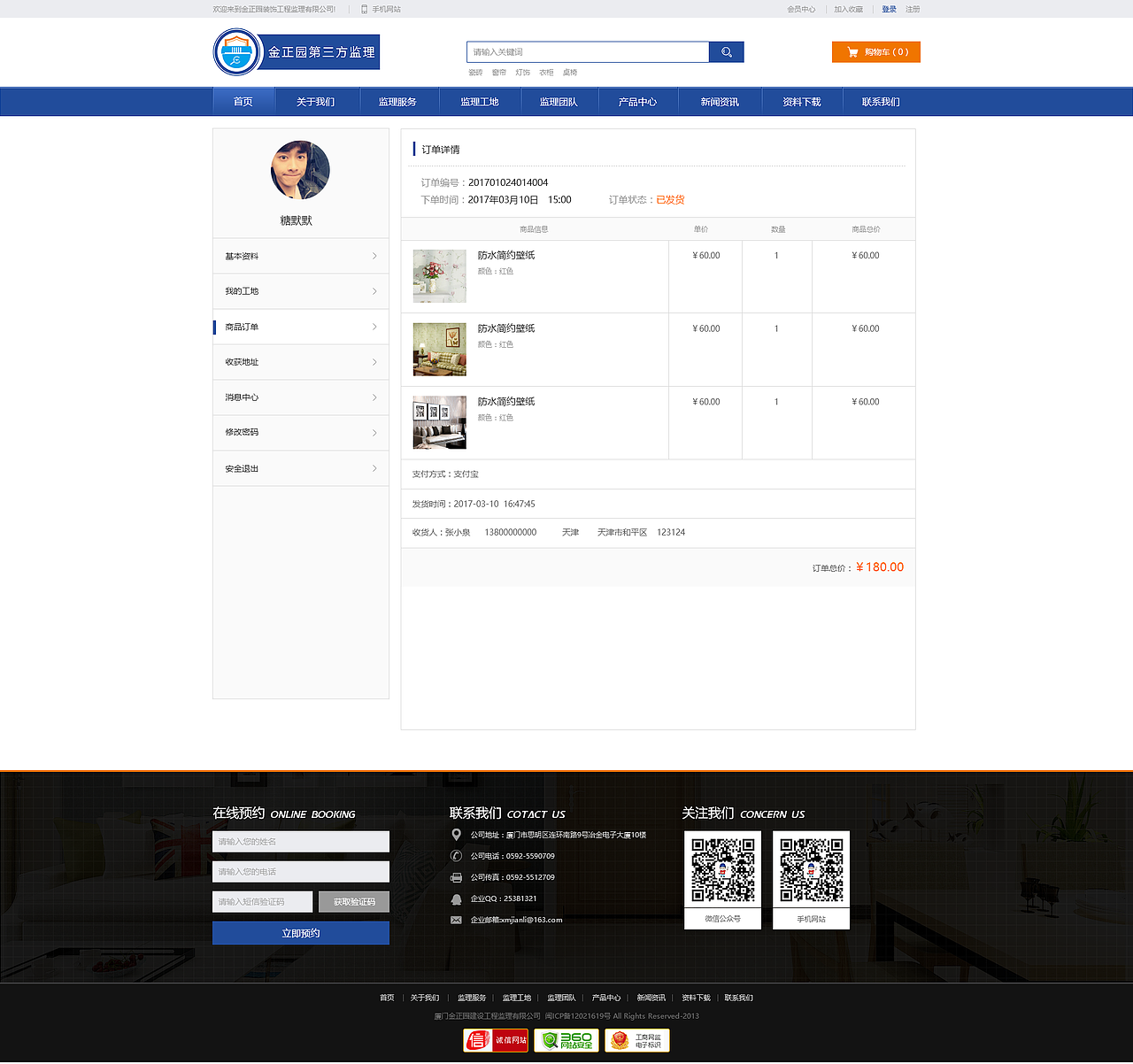Click the user avatar photo
Image resolution: width=1133 pixels, height=1064 pixels.
300,170
